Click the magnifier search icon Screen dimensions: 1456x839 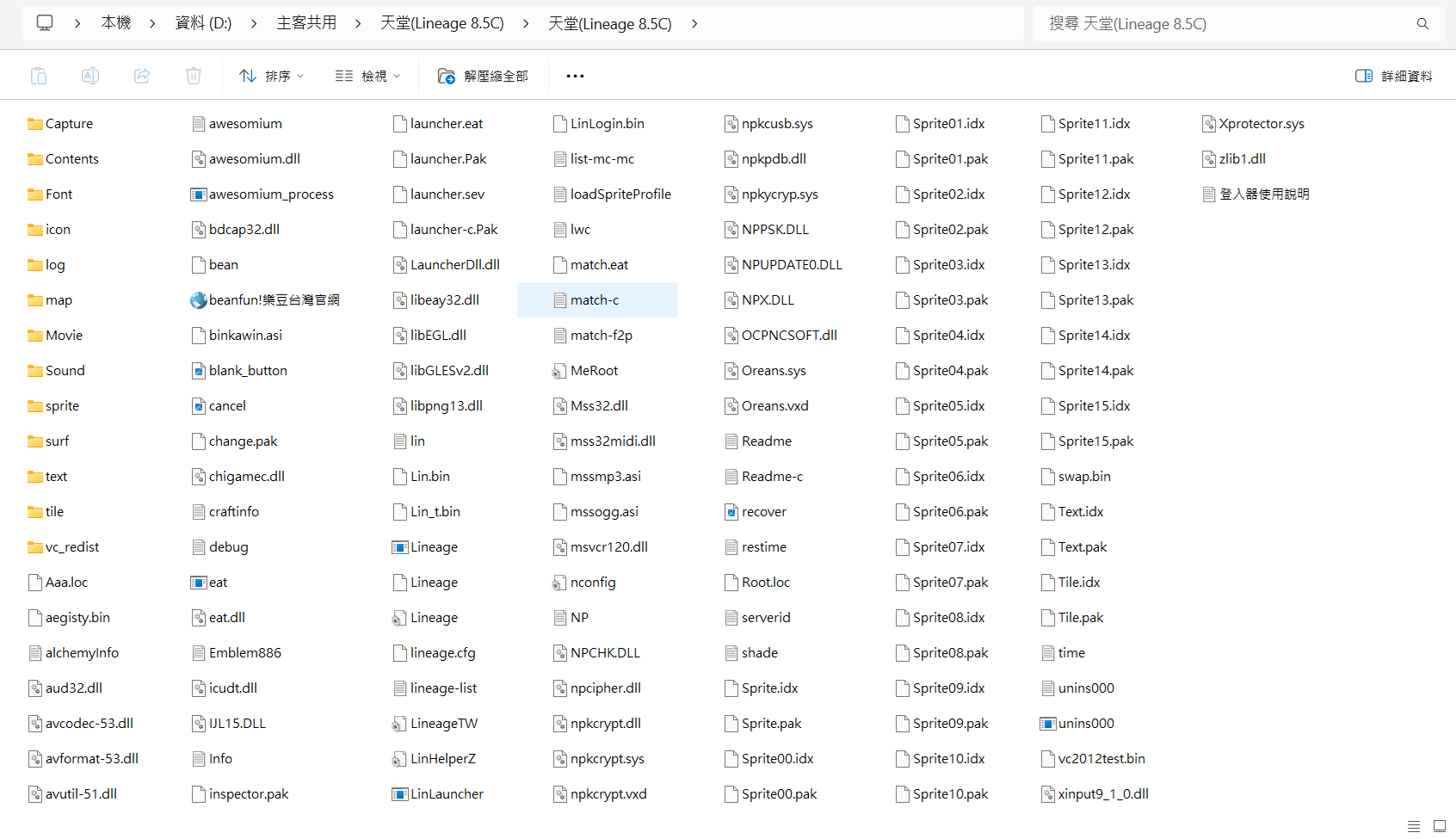coord(1423,24)
